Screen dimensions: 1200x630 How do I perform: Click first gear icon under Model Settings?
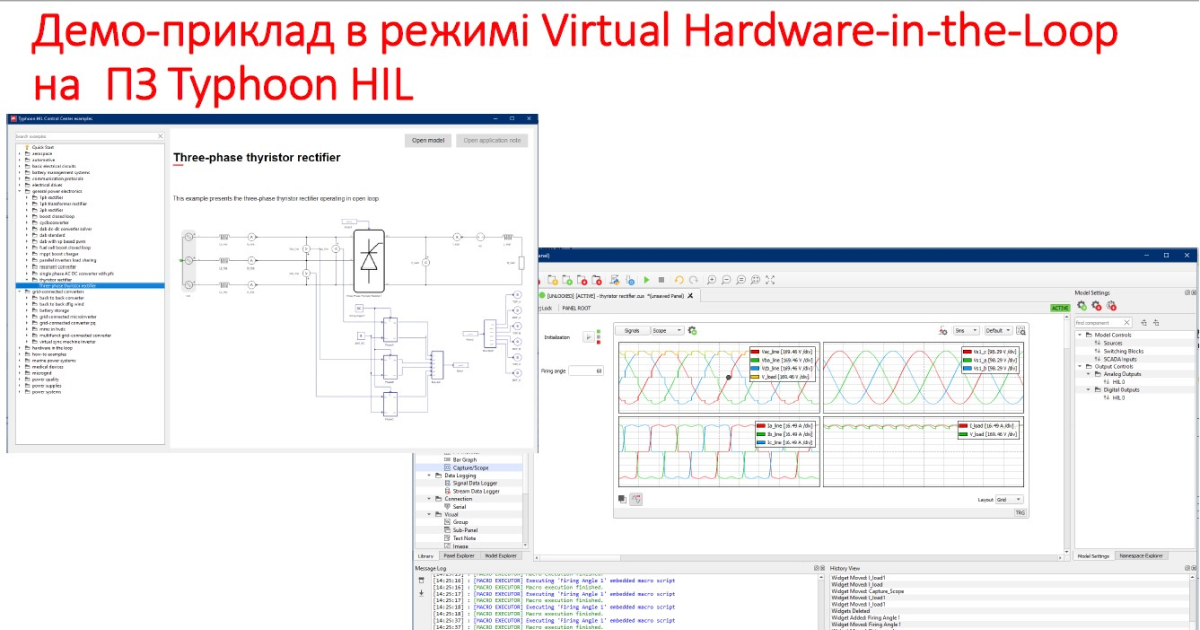point(1081,306)
